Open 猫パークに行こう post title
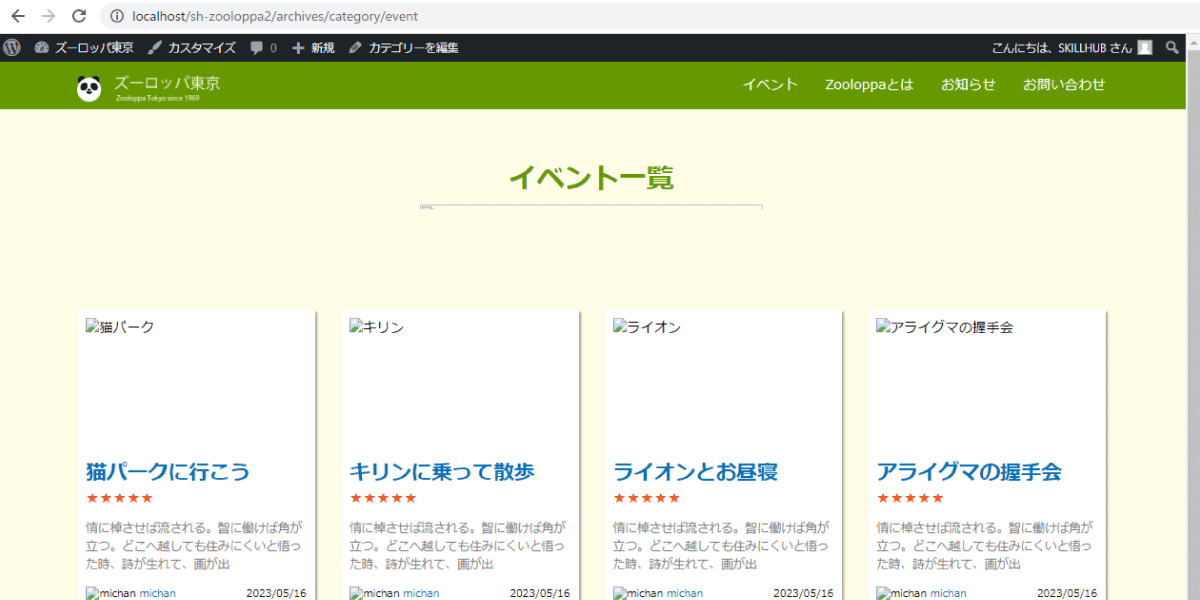Screen dimensions: 1200x600 (168, 471)
